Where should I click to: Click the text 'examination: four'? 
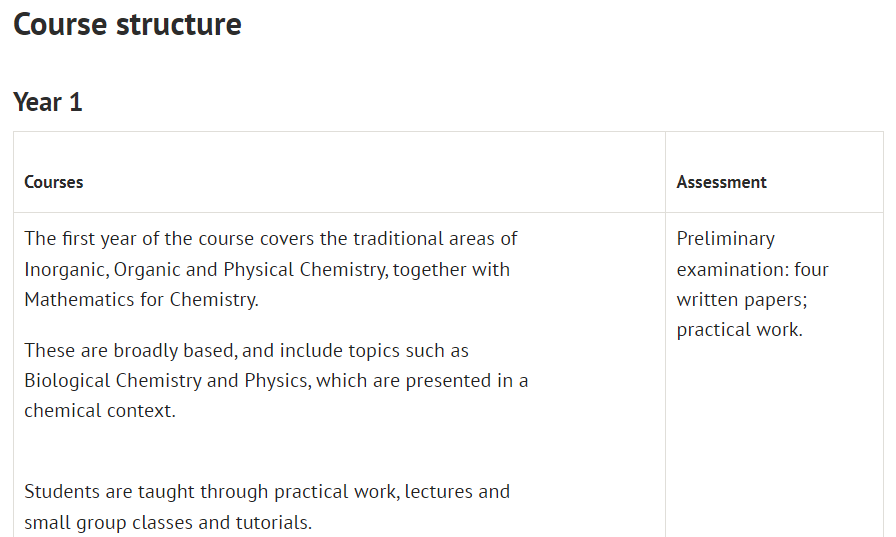point(753,269)
